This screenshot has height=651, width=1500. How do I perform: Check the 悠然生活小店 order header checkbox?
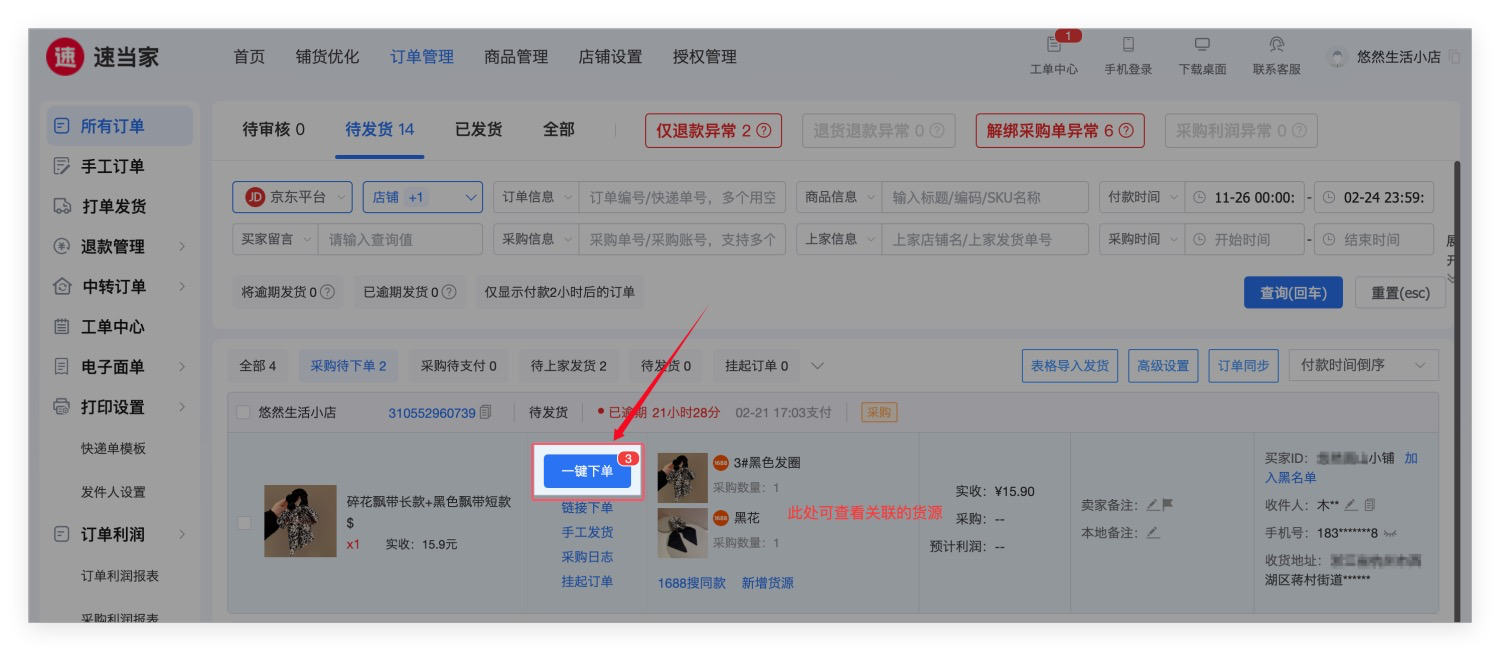point(243,412)
